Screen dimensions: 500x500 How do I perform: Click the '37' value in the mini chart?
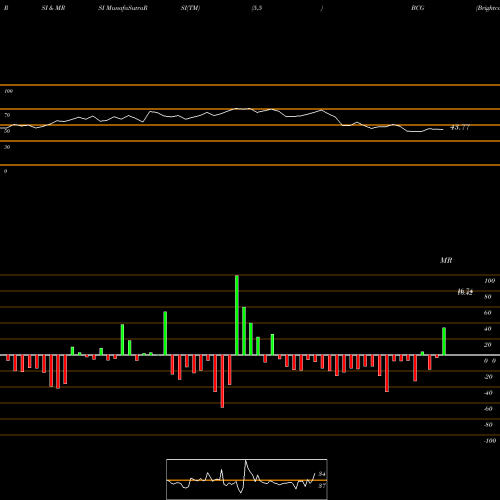[x=322, y=486]
